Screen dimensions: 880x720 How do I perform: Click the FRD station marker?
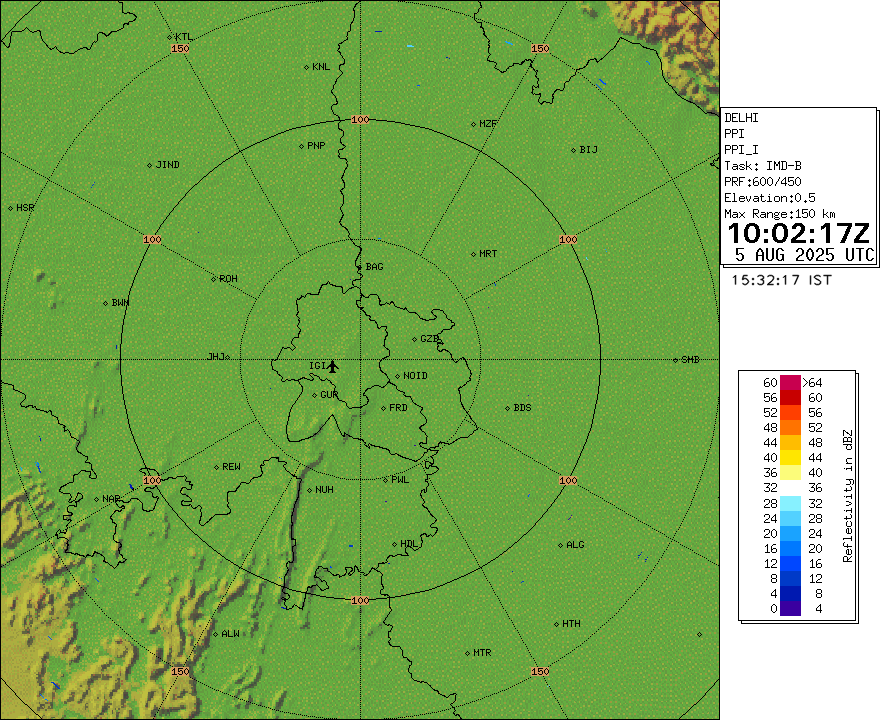383,408
